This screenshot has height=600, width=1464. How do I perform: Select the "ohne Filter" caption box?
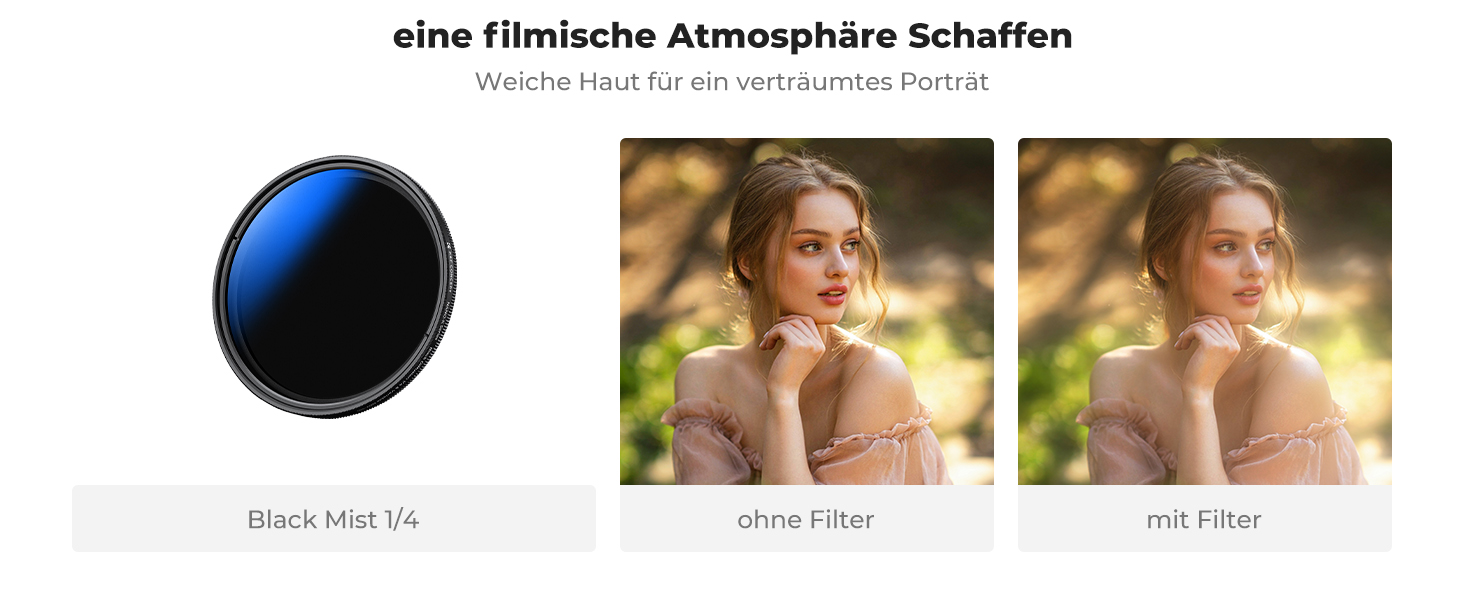(806, 519)
